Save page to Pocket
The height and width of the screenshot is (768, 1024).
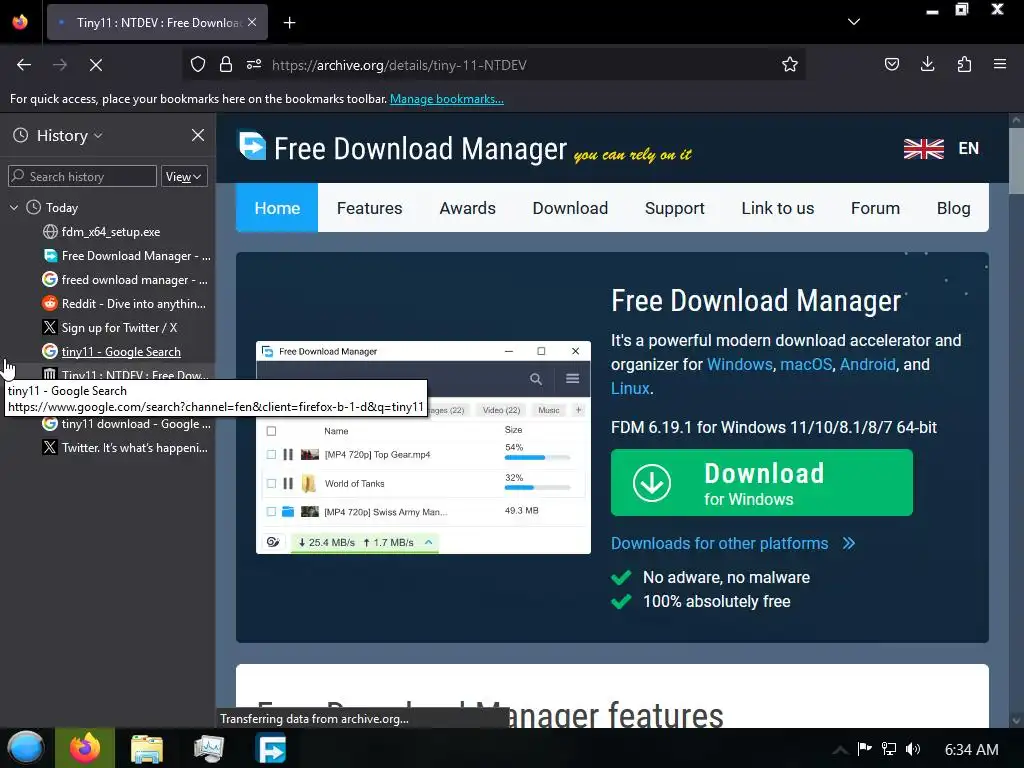(x=891, y=65)
